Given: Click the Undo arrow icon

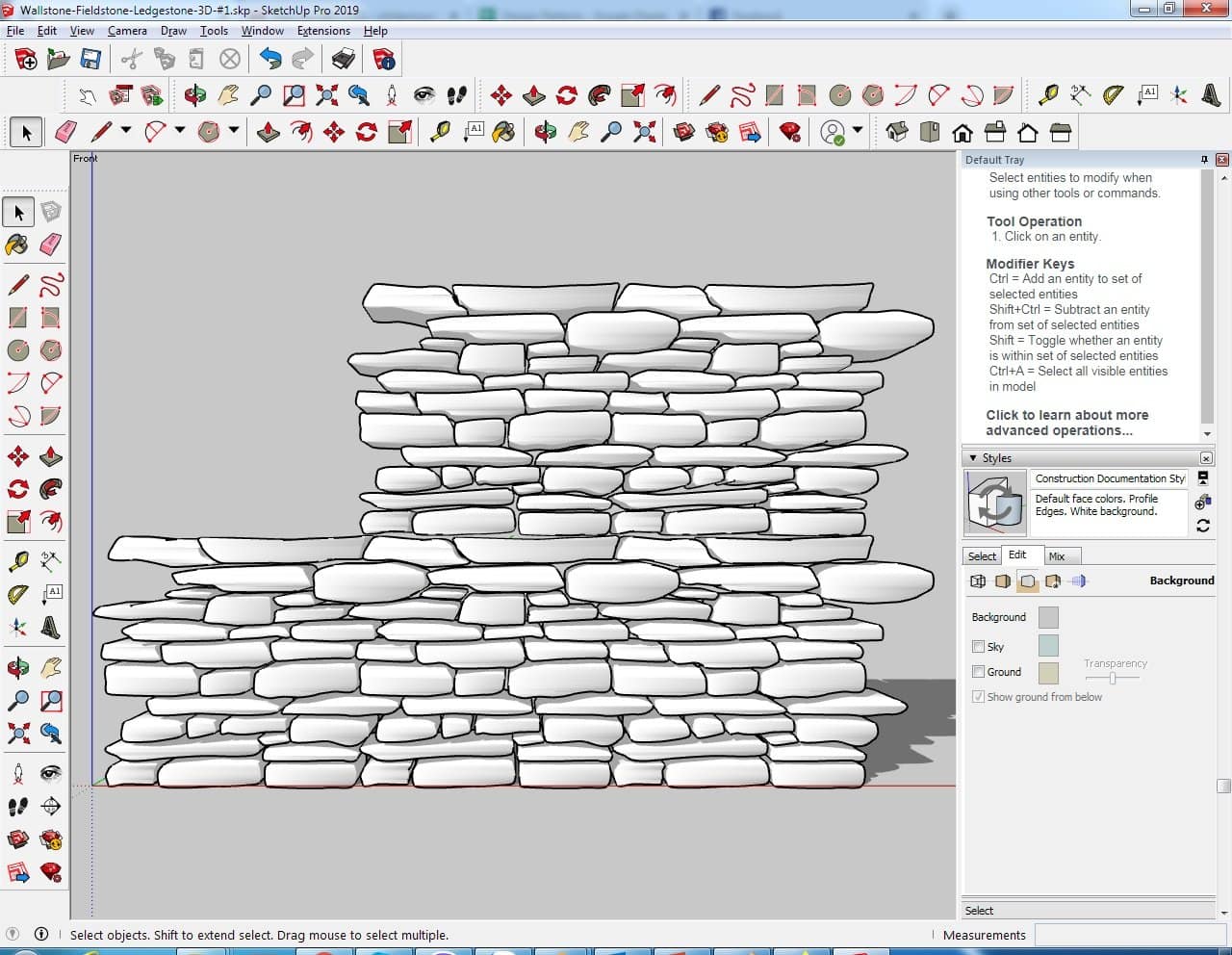Looking at the screenshot, I should coord(270,60).
